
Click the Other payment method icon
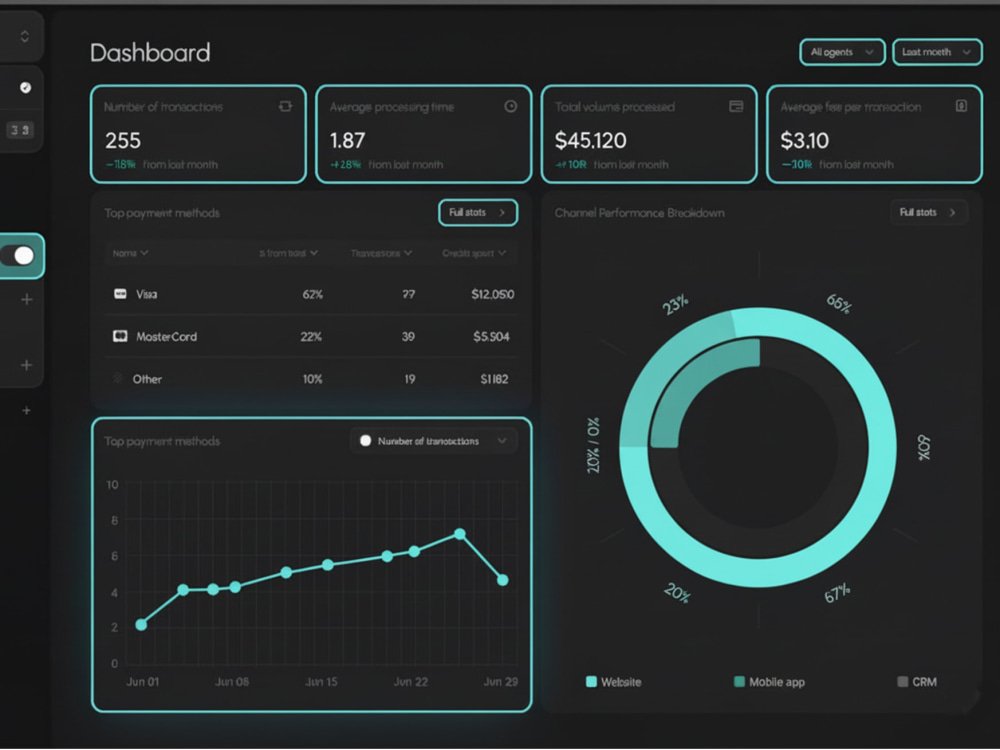pyautogui.click(x=117, y=378)
